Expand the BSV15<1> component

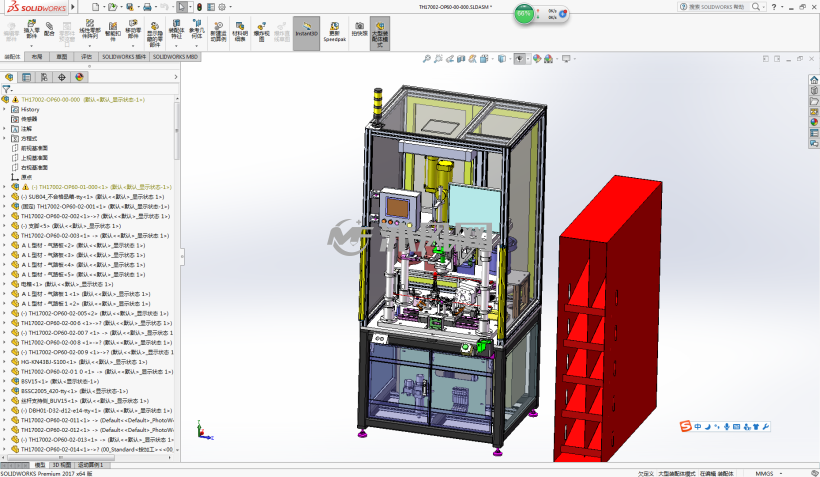(x=5, y=381)
